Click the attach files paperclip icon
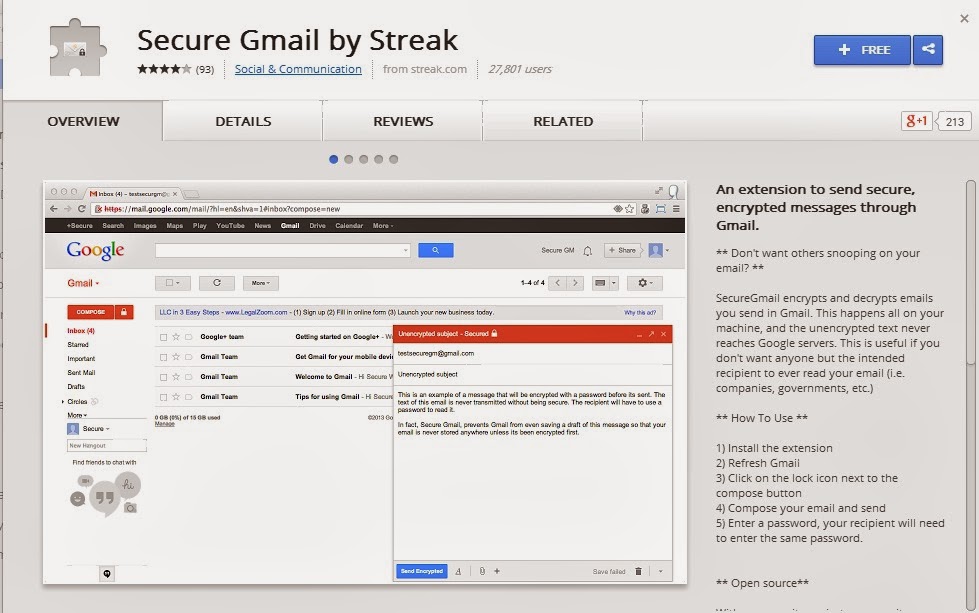The image size is (979, 613). (482, 571)
